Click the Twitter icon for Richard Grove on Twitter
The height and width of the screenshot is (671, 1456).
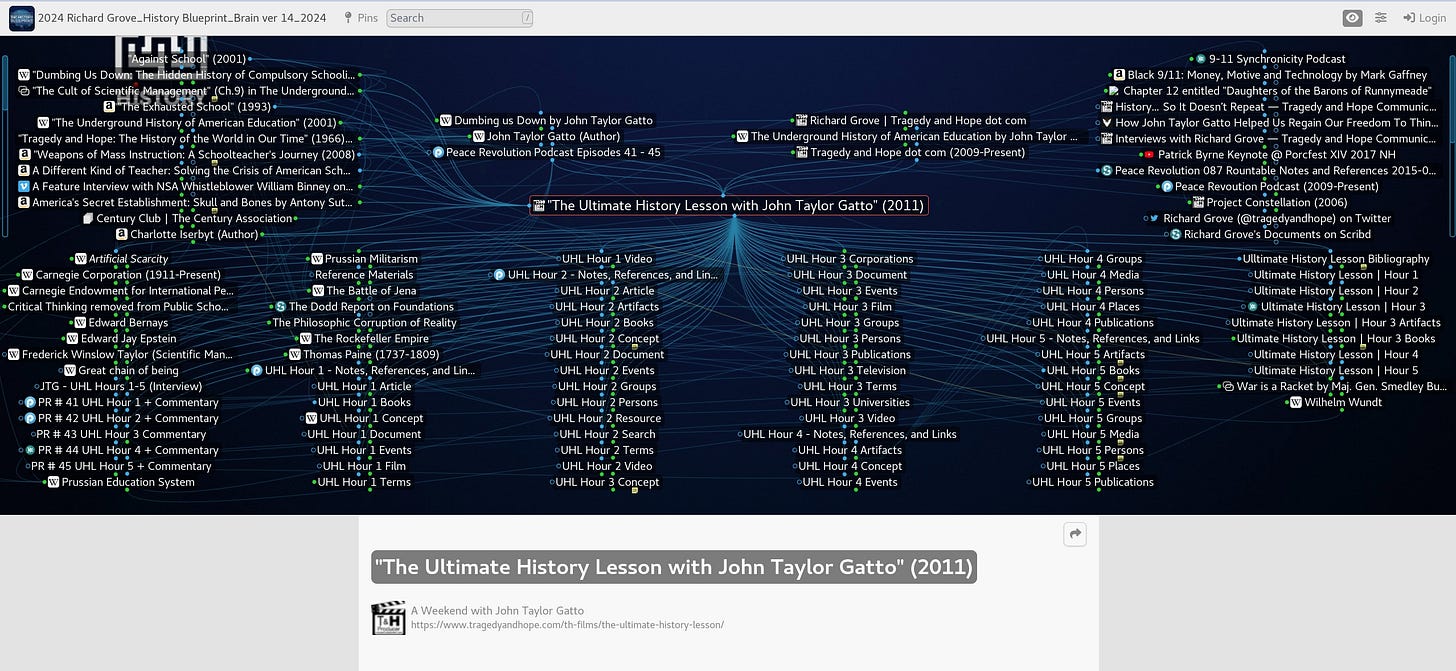(1154, 218)
